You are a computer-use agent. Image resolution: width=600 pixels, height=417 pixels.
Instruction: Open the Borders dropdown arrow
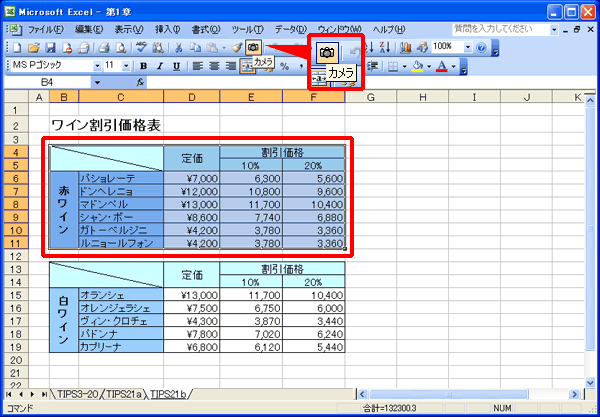coord(404,67)
